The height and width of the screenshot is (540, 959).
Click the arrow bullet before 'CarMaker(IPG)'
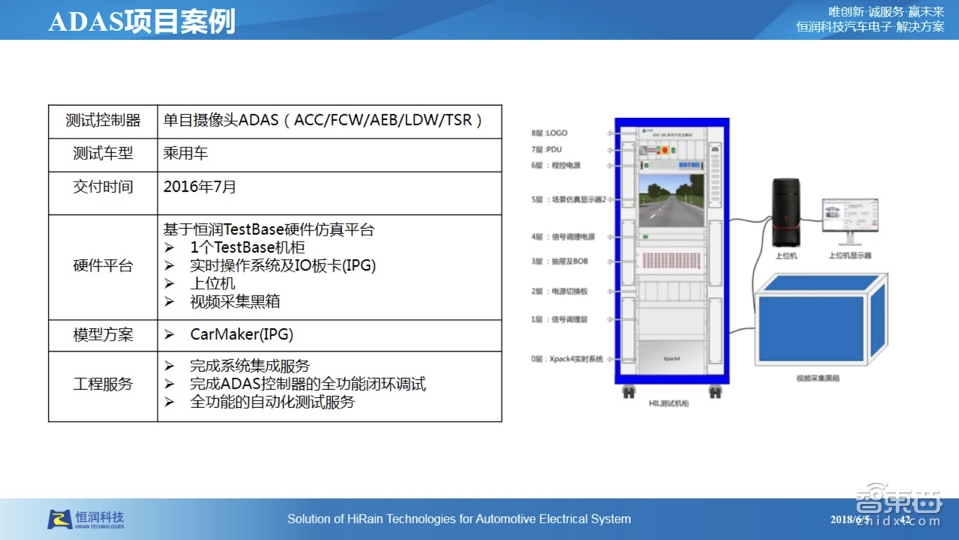(169, 335)
